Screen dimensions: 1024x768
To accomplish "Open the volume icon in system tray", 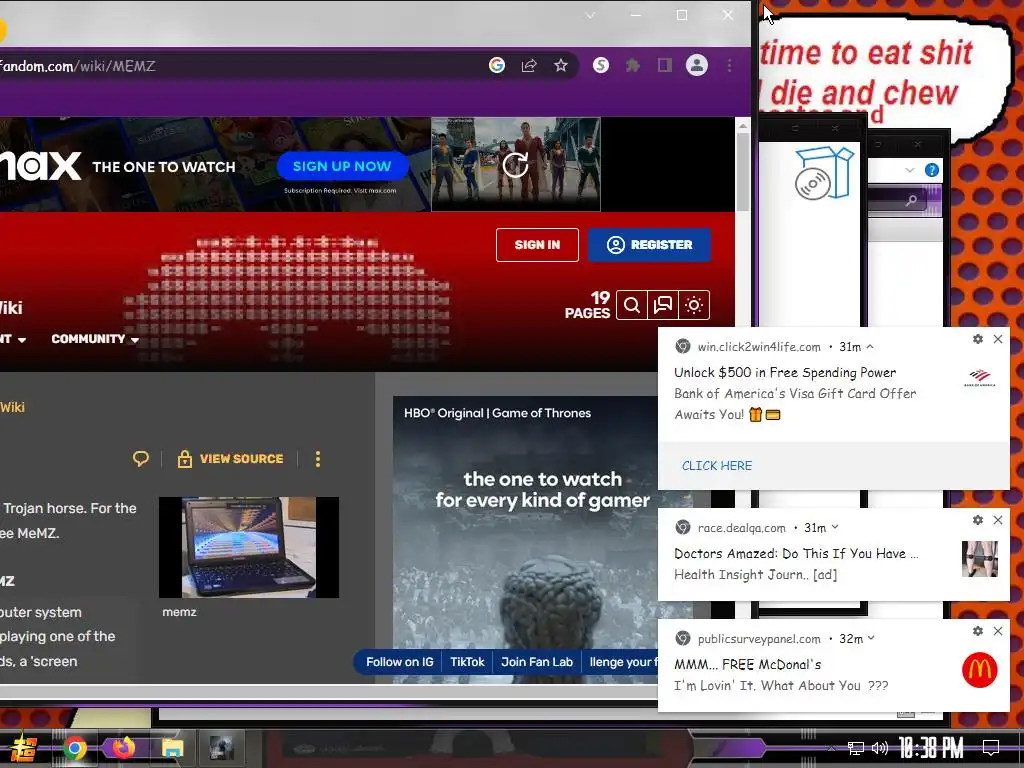I will [880, 748].
